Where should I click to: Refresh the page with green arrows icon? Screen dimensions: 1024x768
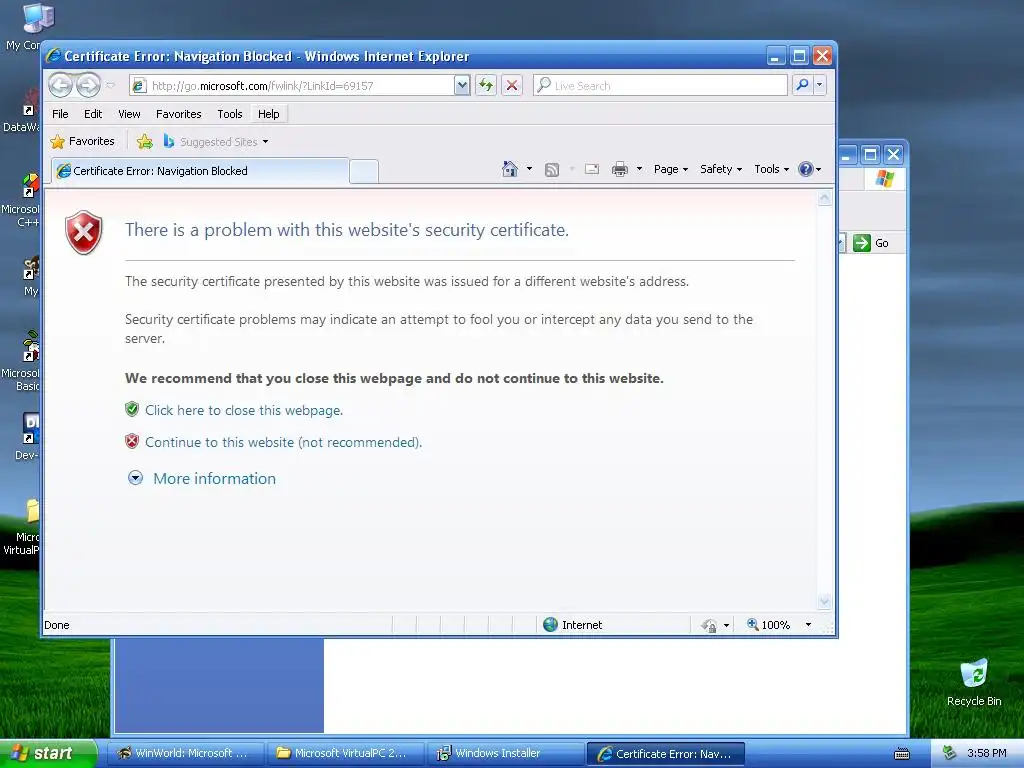pos(486,86)
